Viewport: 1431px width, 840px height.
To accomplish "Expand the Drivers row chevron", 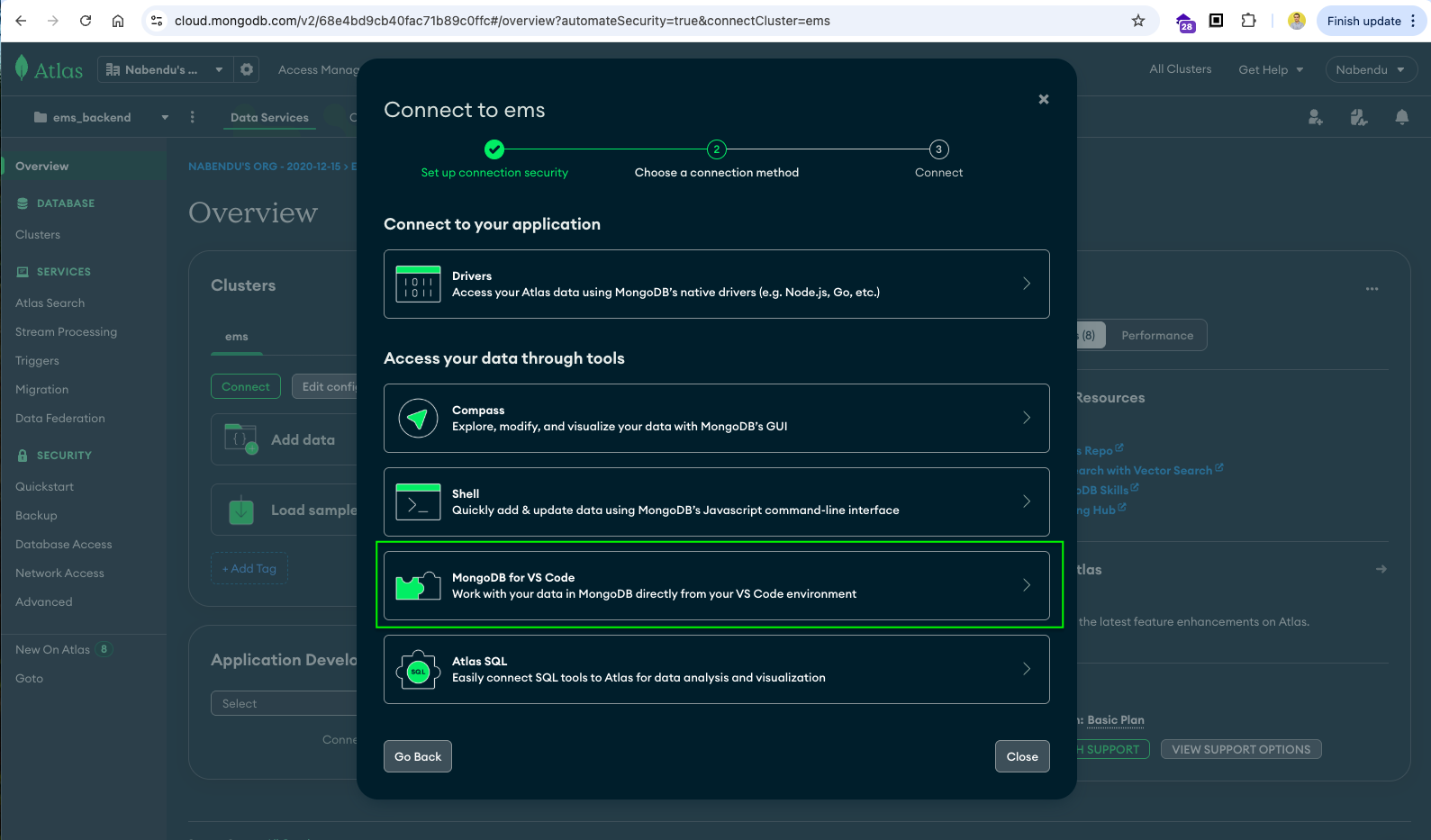I will [x=1027, y=284].
